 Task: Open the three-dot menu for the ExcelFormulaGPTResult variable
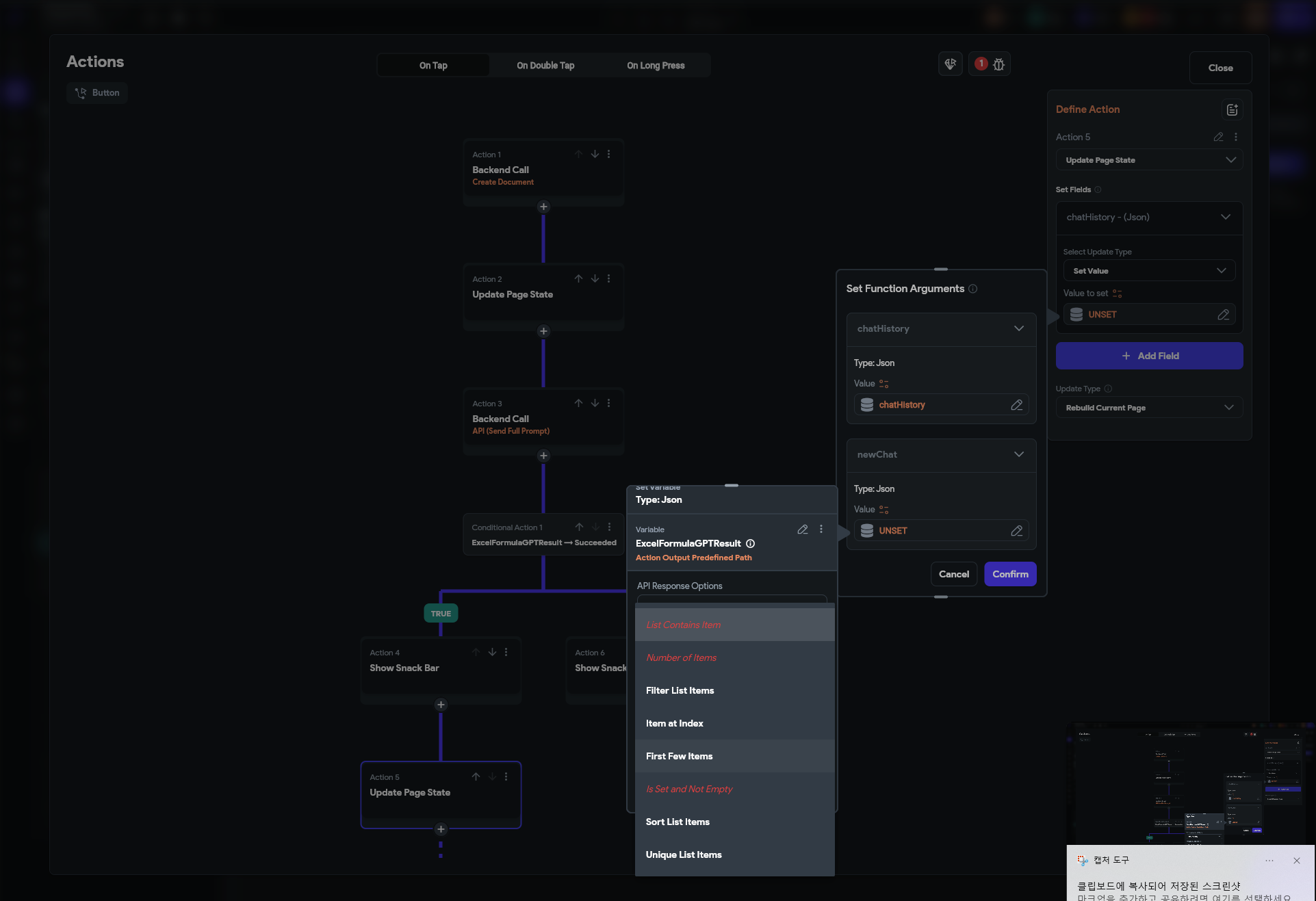821,530
